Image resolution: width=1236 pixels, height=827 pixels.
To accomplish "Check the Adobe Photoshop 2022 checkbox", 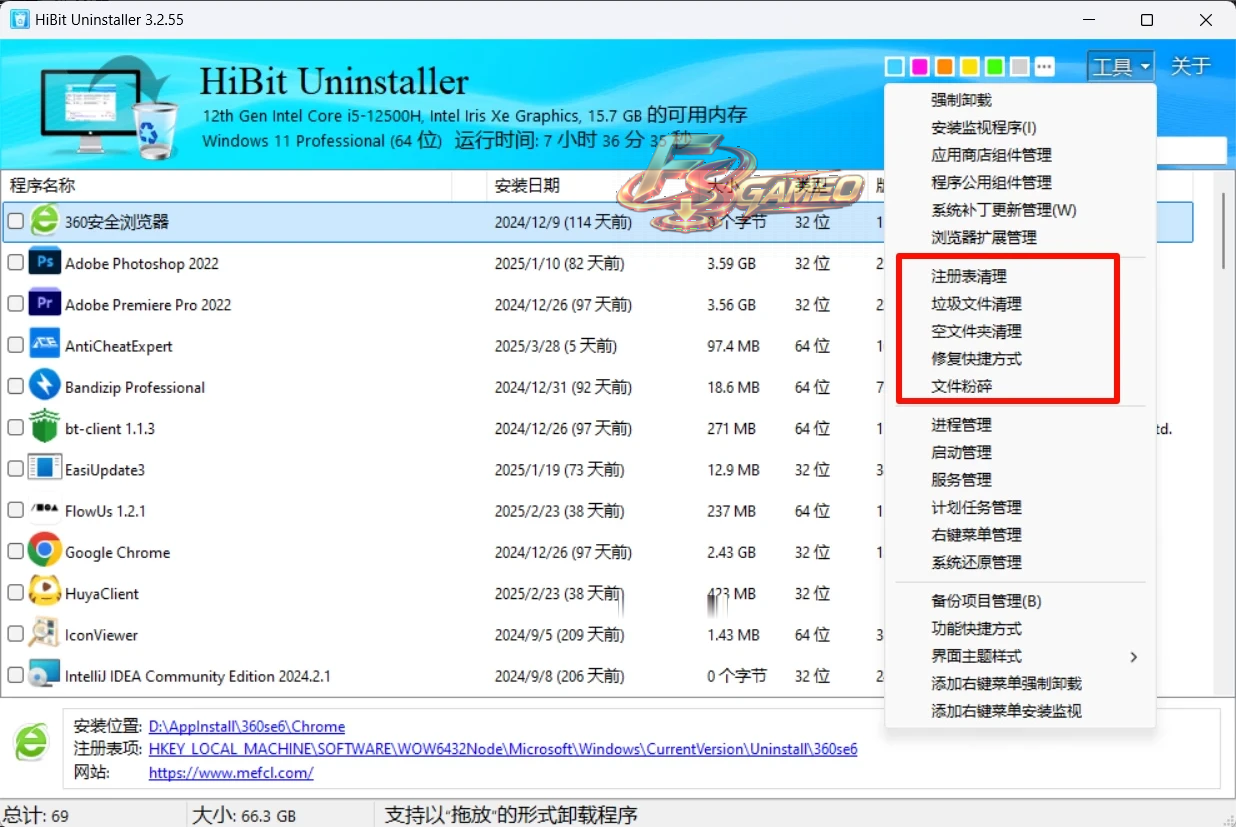I will (15, 263).
